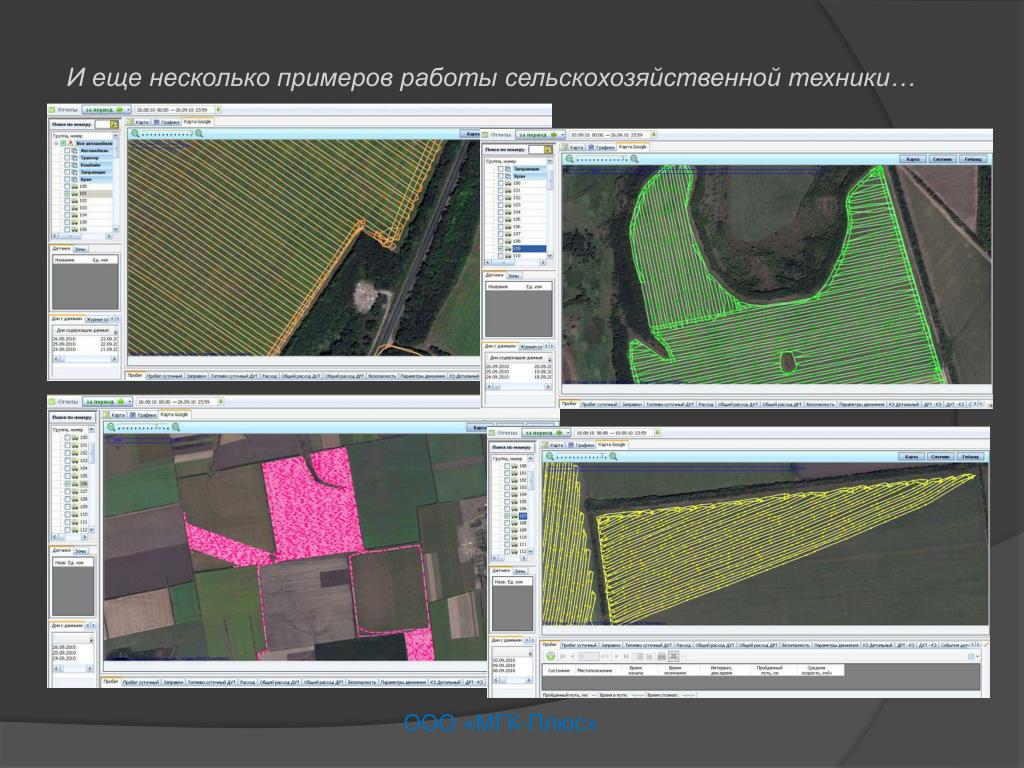
Task: Click green icon after date range, orange-track window
Action: click(x=218, y=110)
